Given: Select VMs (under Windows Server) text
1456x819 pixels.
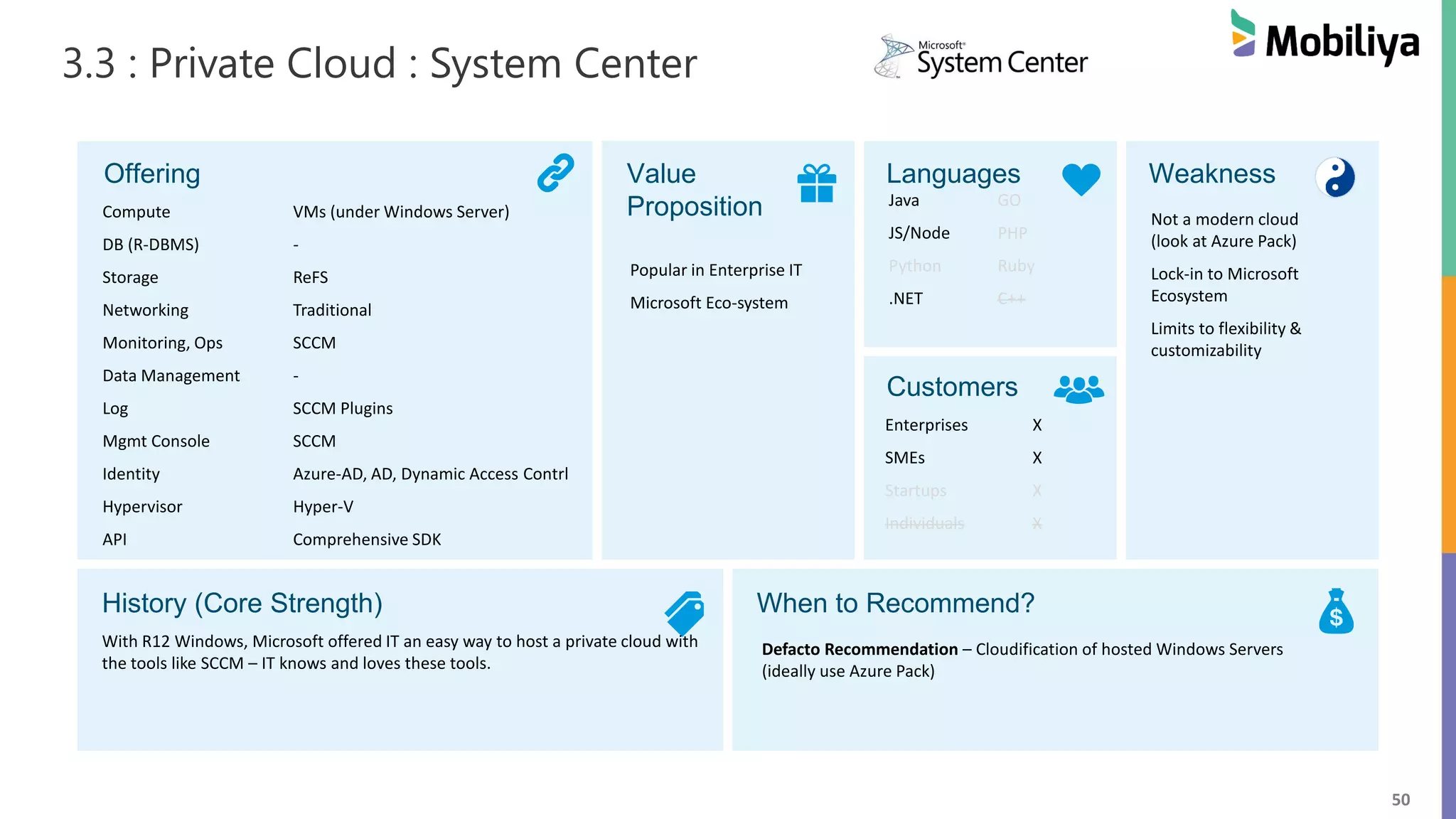Looking at the screenshot, I should tap(401, 212).
